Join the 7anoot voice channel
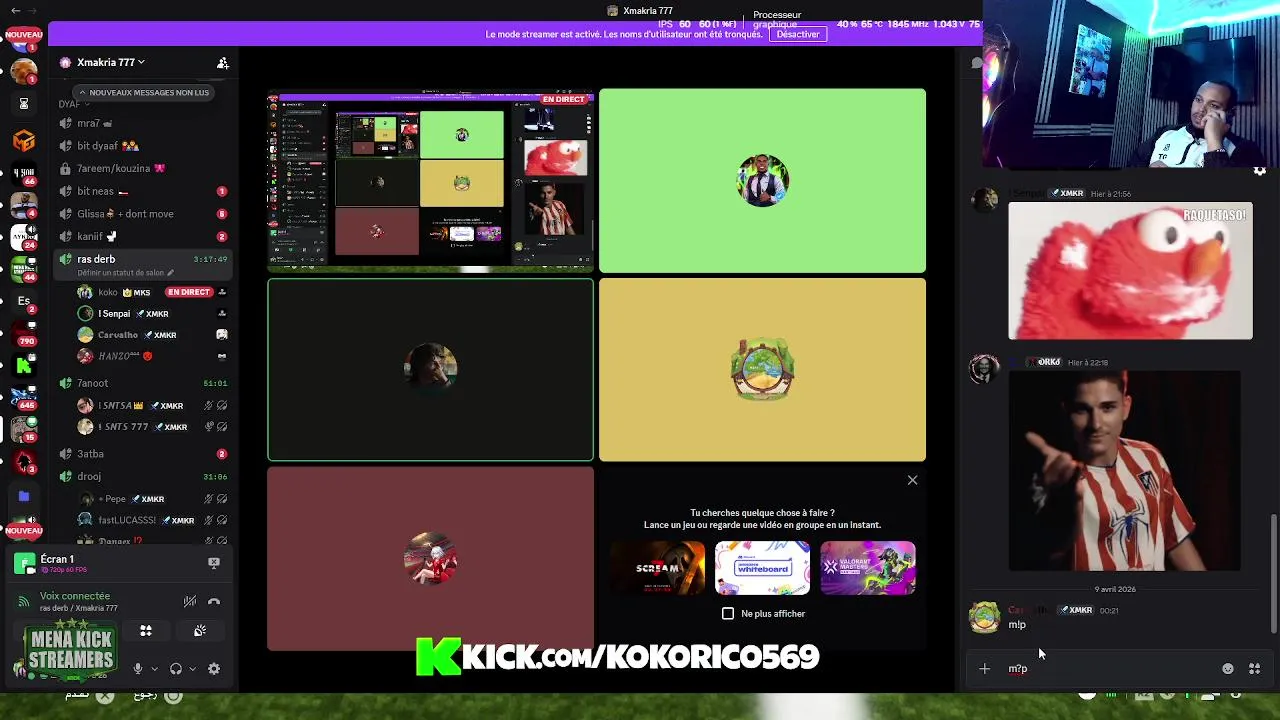This screenshot has width=1280, height=720. (x=143, y=383)
